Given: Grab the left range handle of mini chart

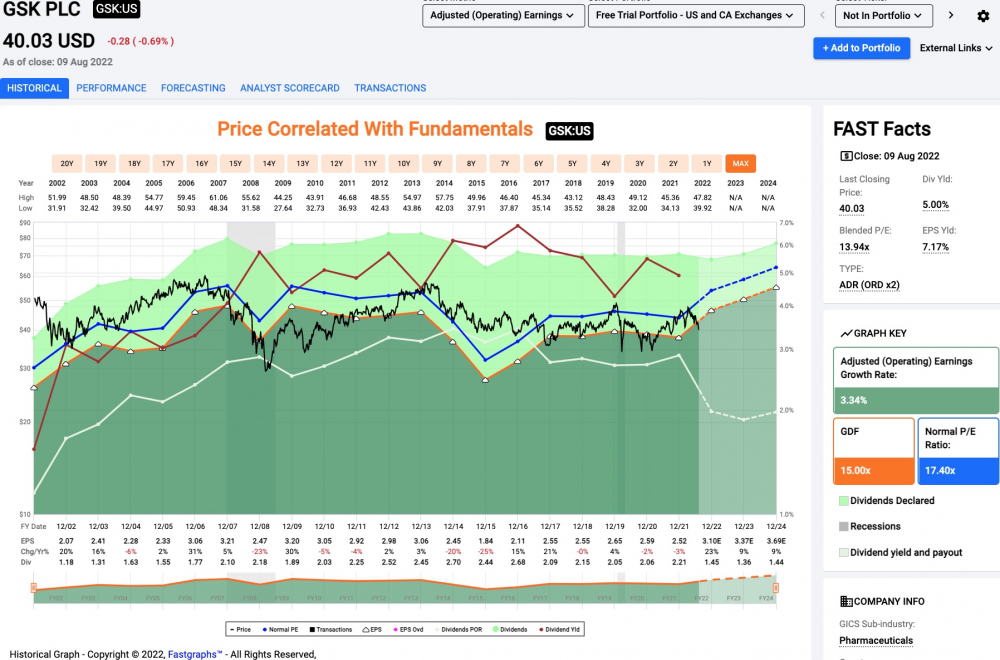Looking at the screenshot, I should tap(33, 588).
